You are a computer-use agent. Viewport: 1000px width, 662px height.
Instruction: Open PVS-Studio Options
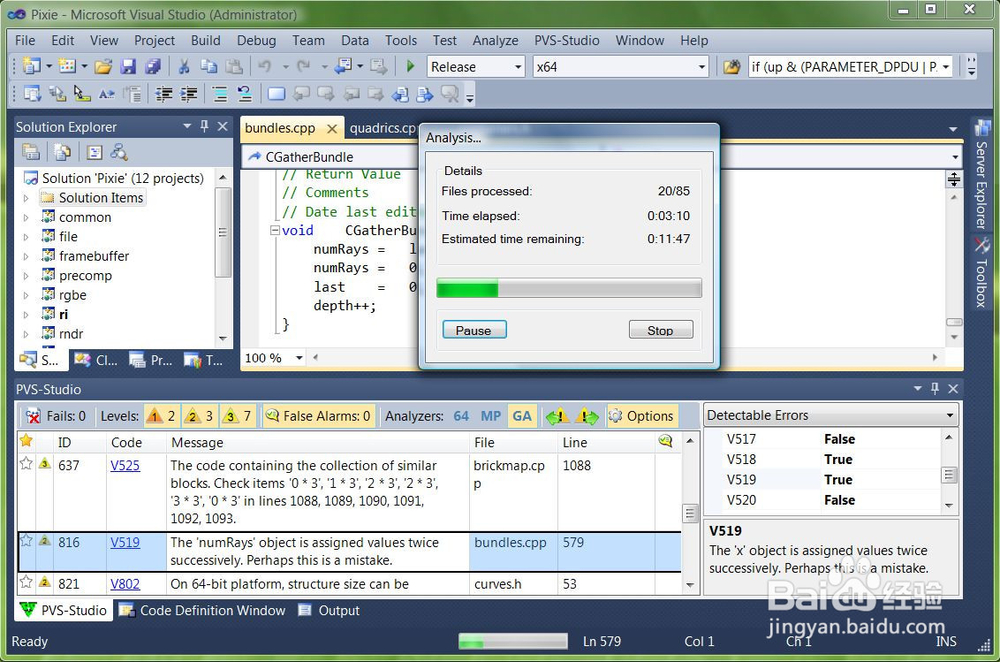pos(642,416)
